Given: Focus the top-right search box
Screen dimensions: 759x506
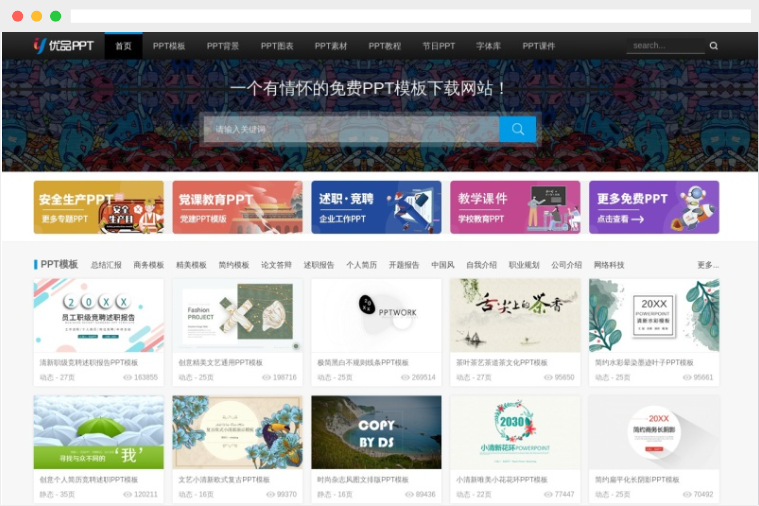Looking at the screenshot, I should [x=665, y=46].
